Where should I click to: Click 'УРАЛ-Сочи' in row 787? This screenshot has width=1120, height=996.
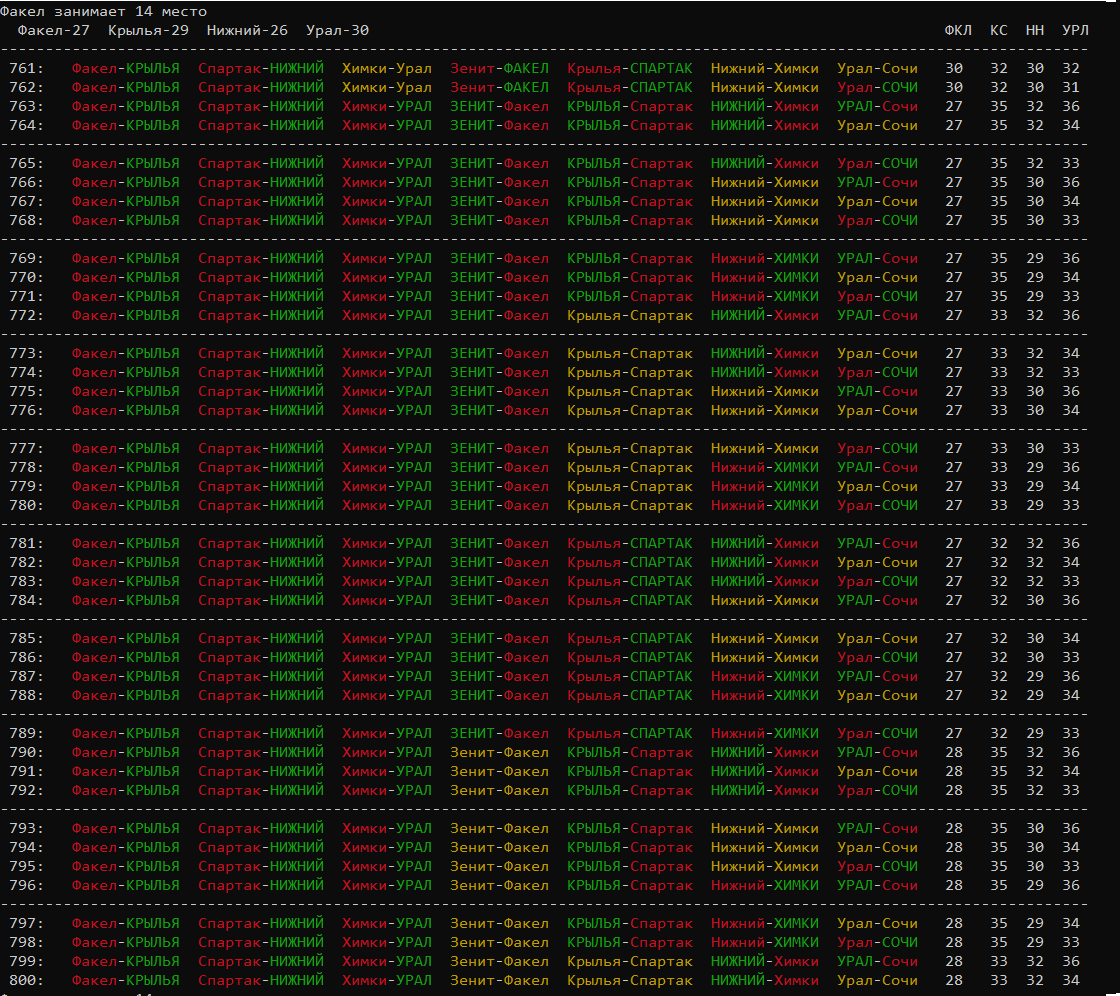pos(877,677)
